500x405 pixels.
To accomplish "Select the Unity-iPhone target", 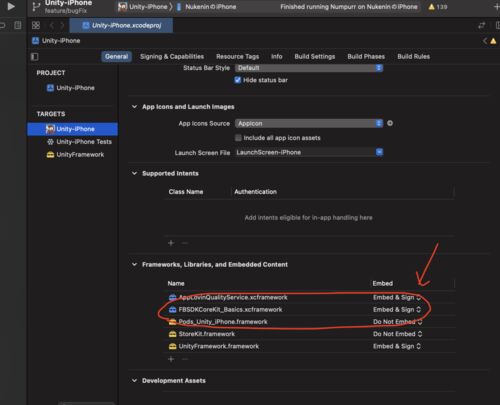I will [73, 129].
